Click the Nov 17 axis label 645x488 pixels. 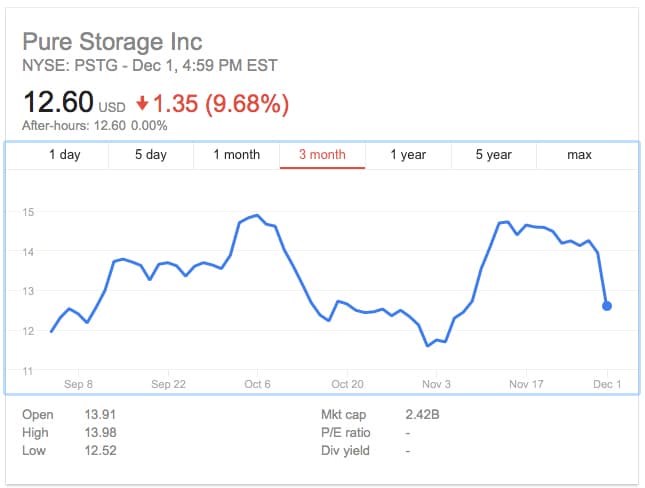[x=526, y=384]
